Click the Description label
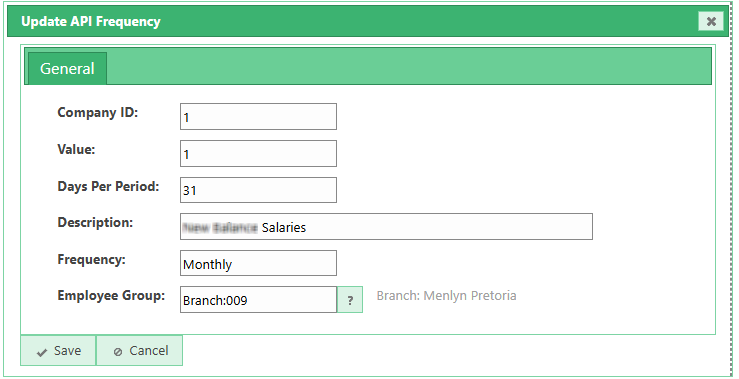 click(x=95, y=222)
